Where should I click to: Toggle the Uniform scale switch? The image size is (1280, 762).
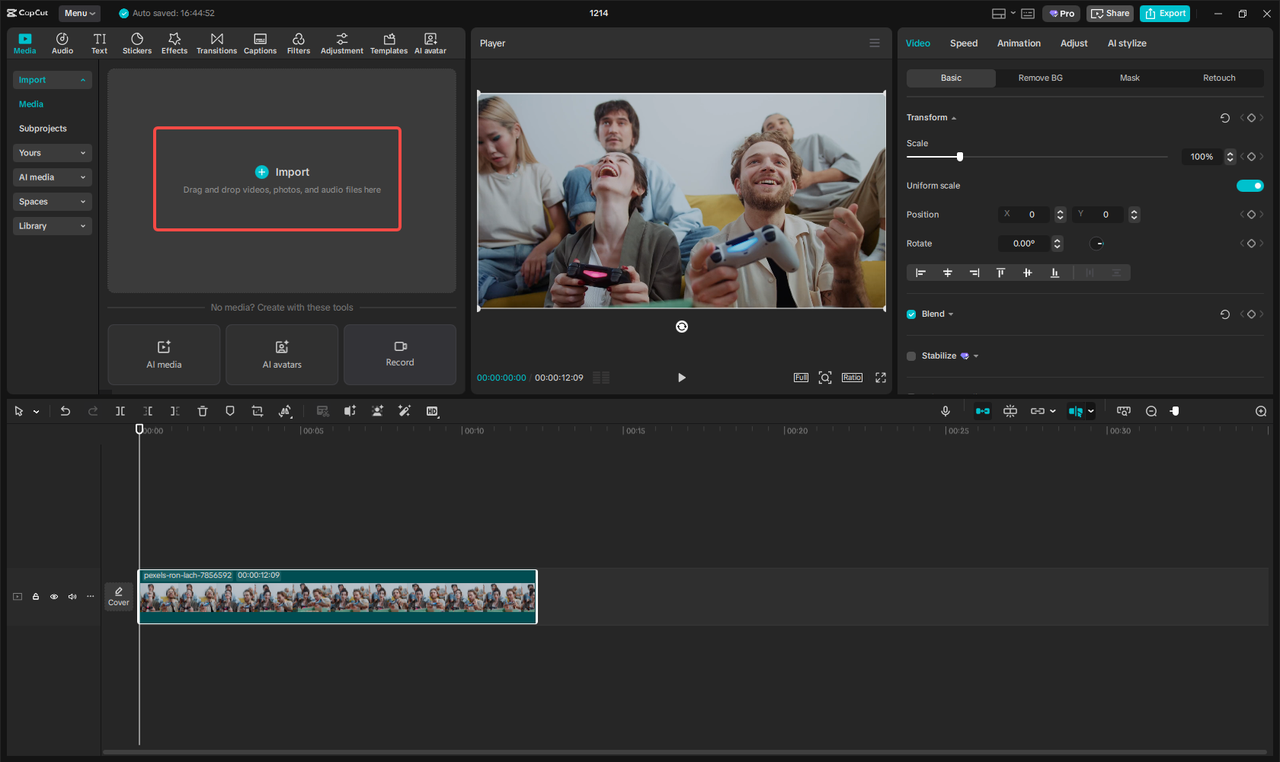[1249, 186]
